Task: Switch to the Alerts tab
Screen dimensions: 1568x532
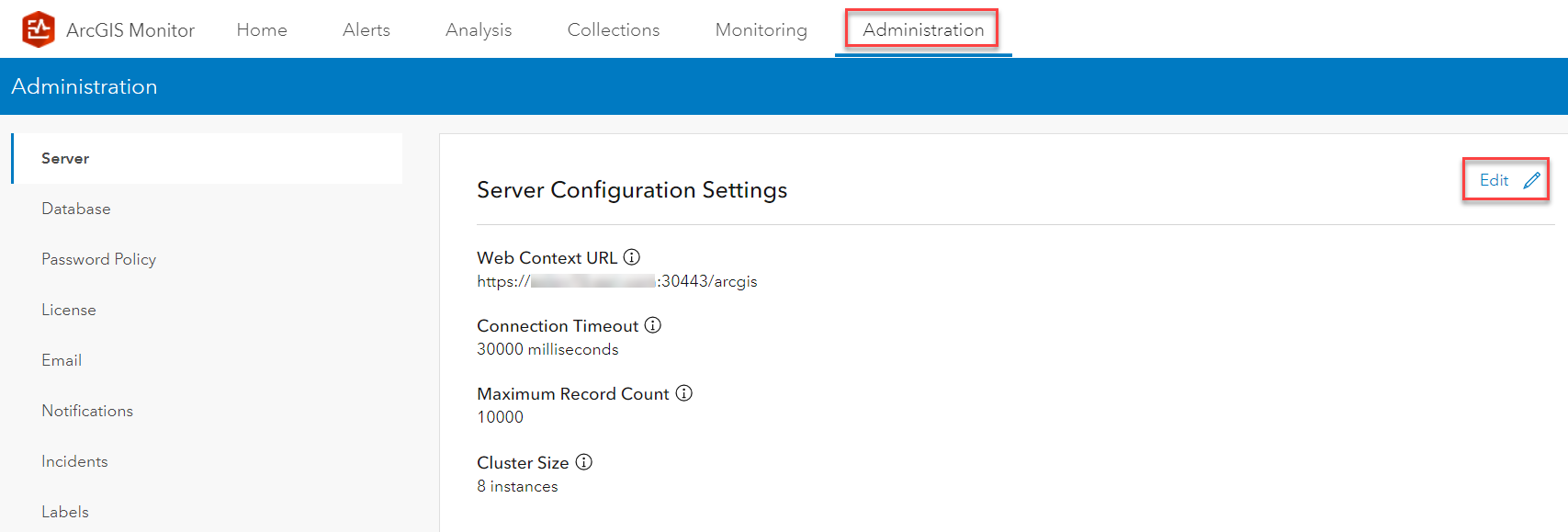Action: [367, 29]
